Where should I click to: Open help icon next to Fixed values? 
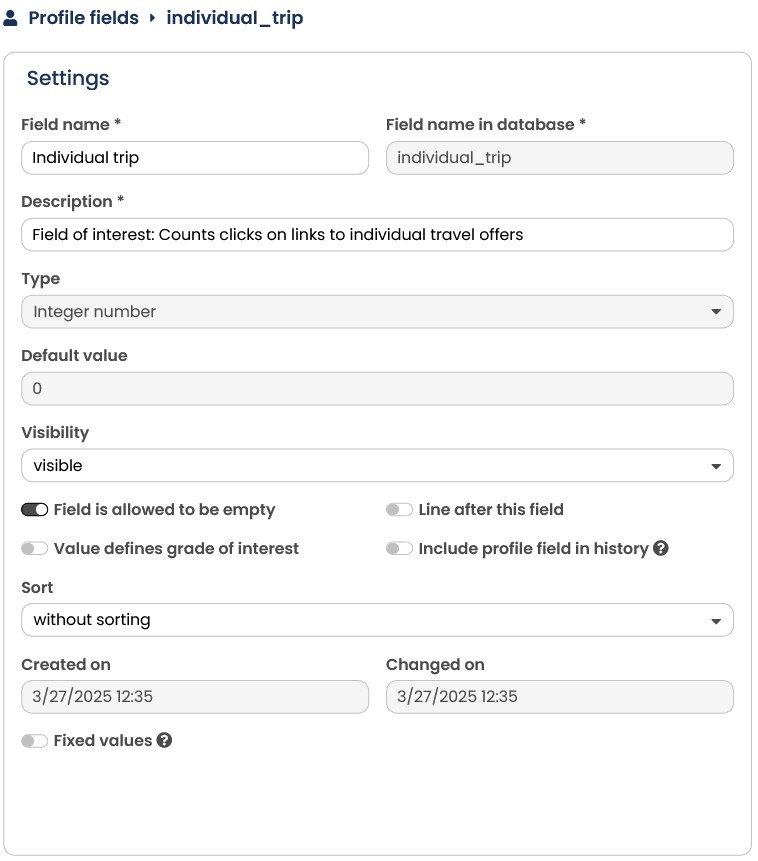point(164,740)
